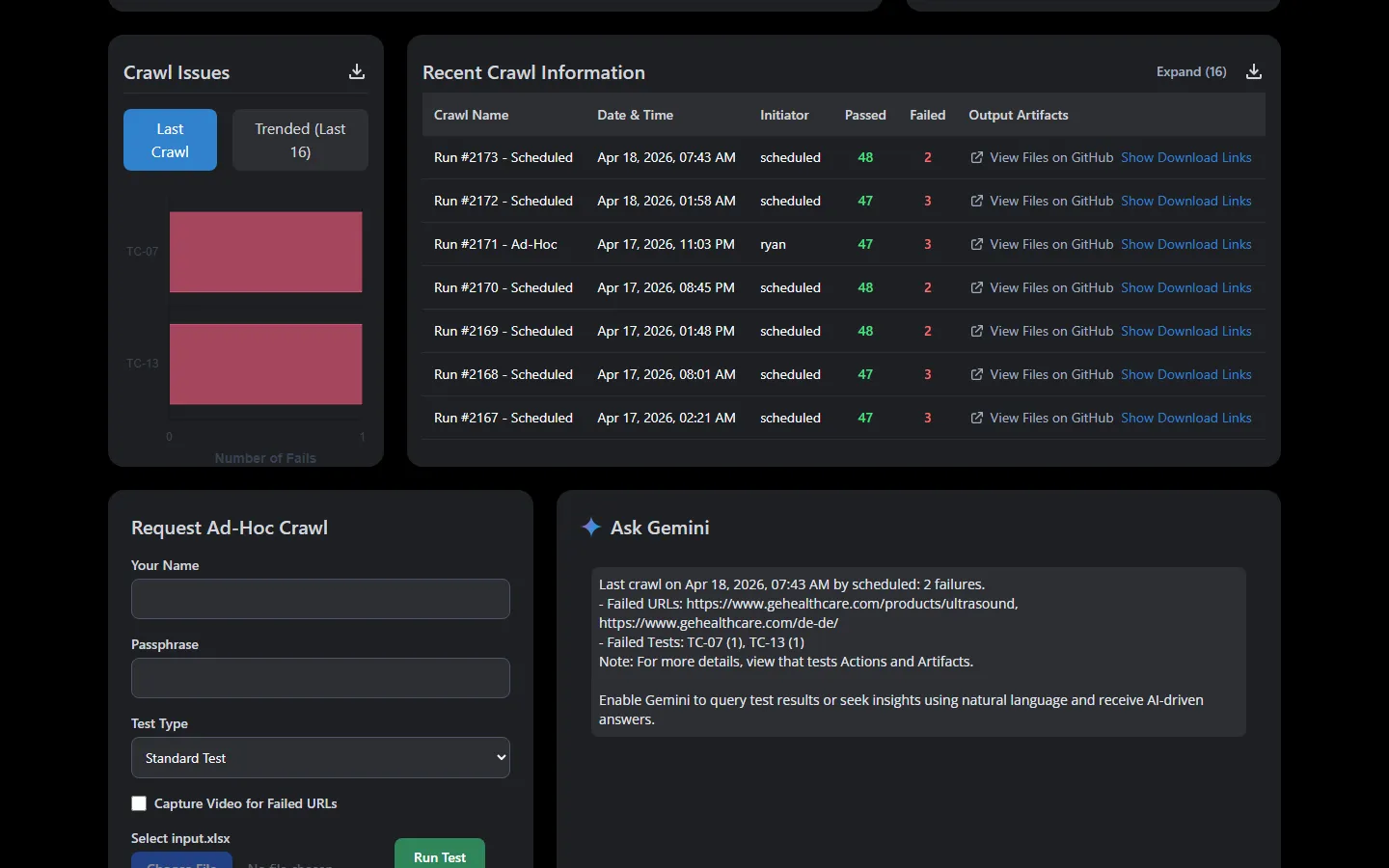Click into the Passphrase field

click(320, 678)
